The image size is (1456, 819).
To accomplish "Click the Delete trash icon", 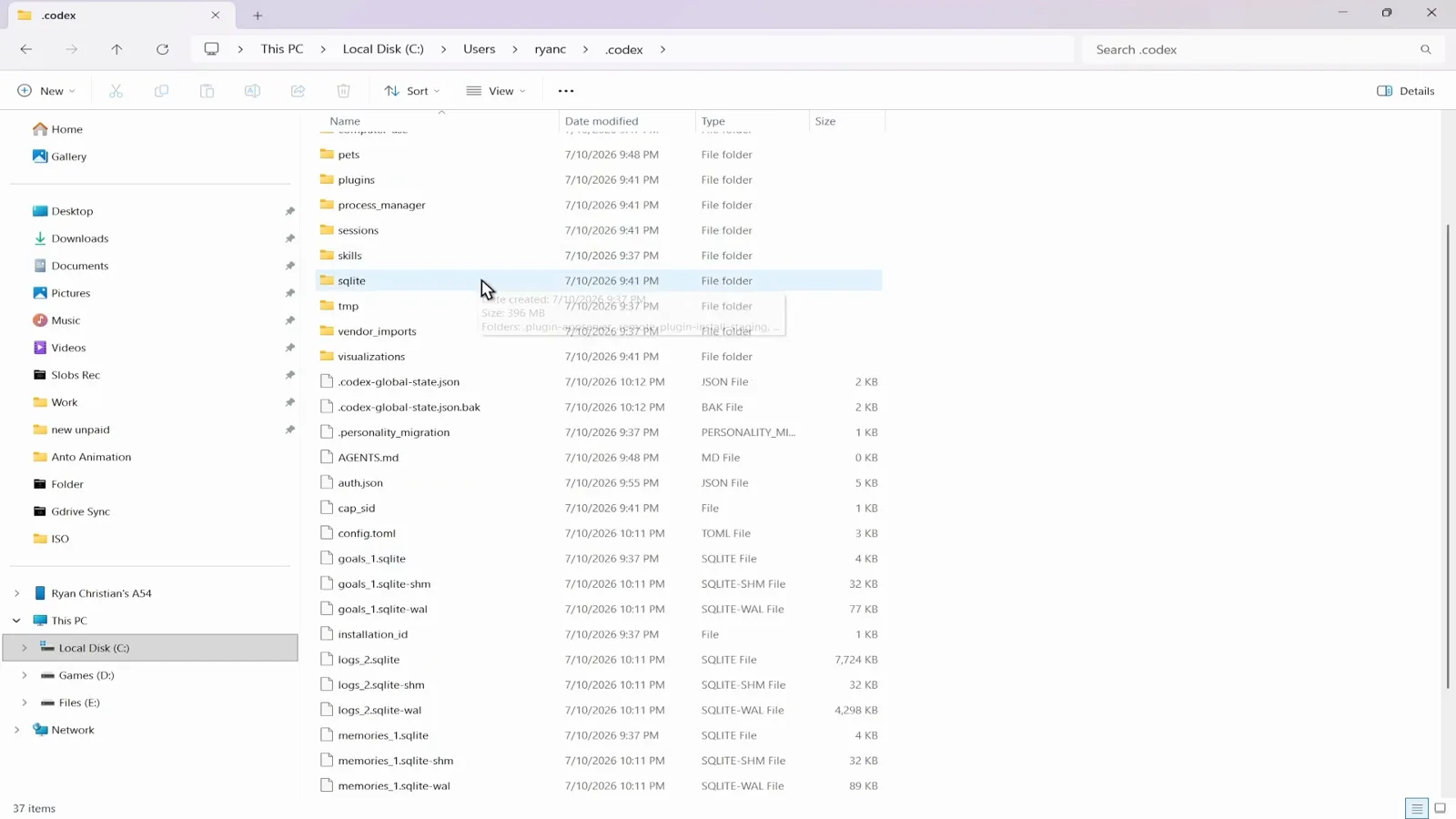I will [343, 91].
